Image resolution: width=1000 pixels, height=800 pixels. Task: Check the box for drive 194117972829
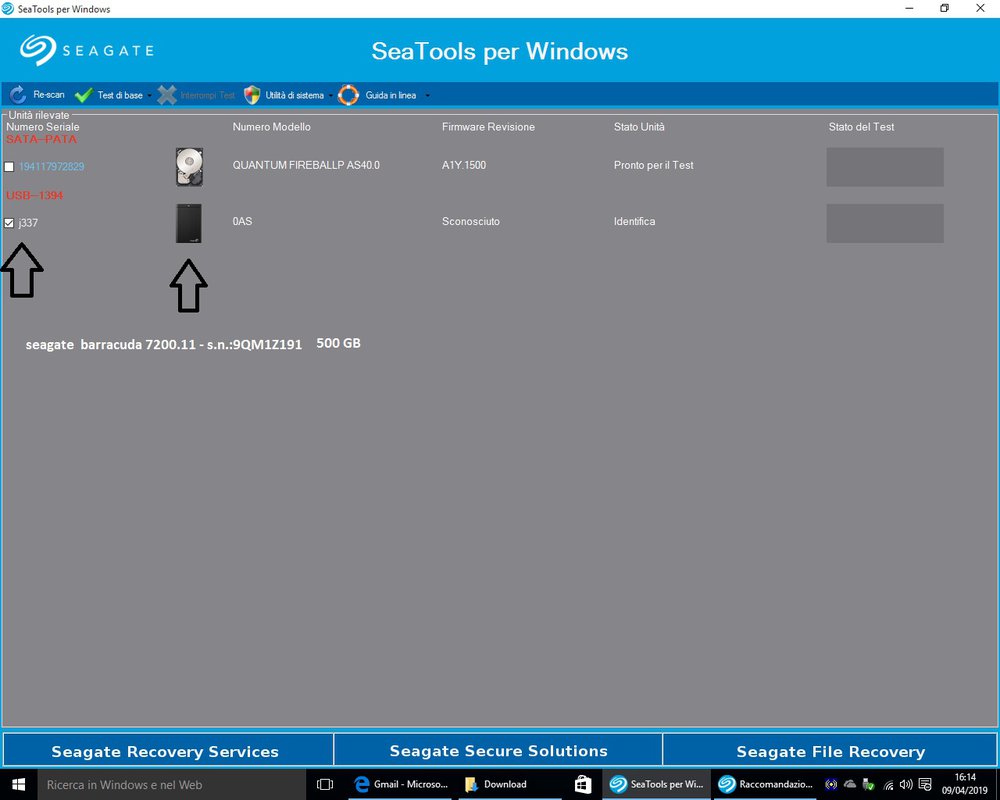(x=10, y=167)
